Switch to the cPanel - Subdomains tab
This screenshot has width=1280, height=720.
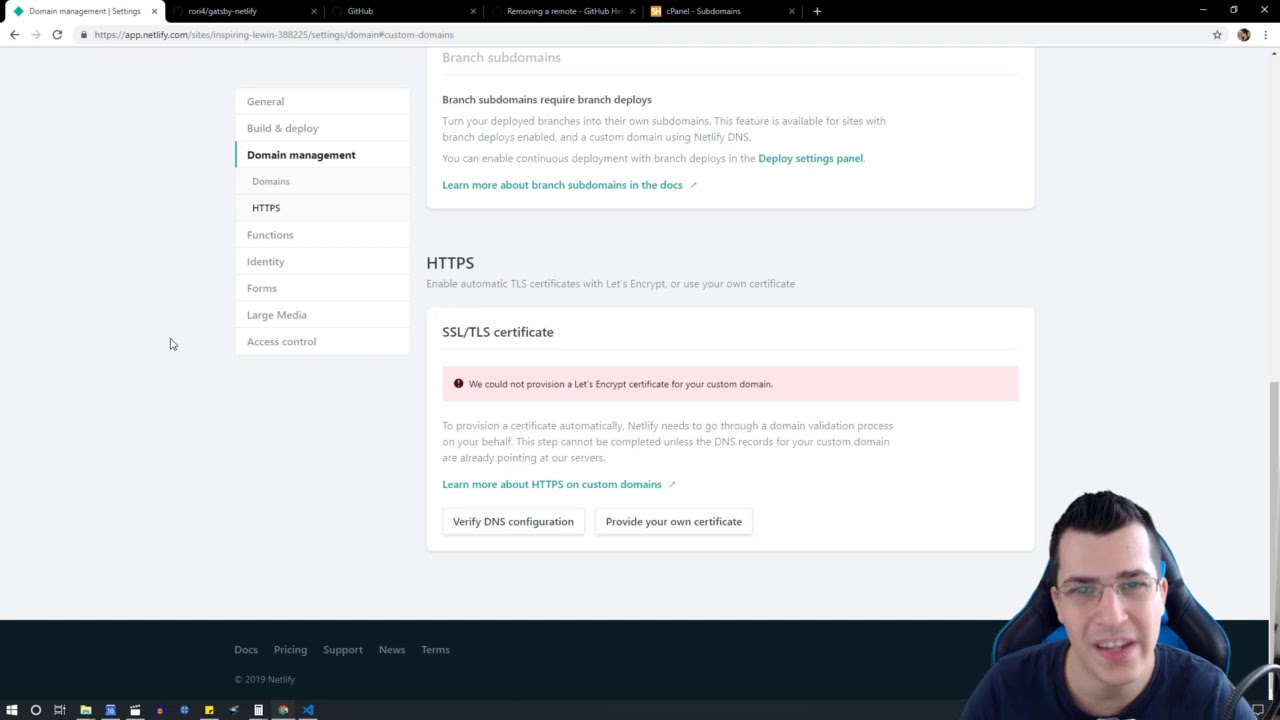[x=720, y=11]
